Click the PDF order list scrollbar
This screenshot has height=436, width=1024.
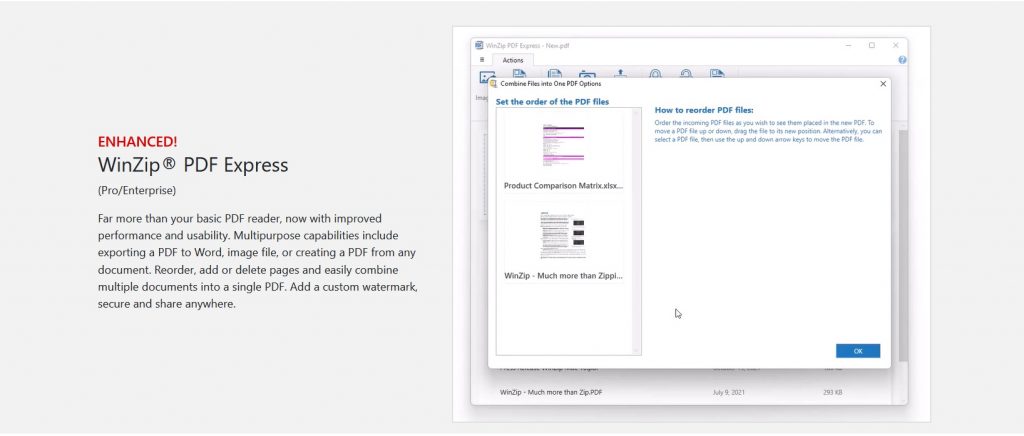(636, 232)
